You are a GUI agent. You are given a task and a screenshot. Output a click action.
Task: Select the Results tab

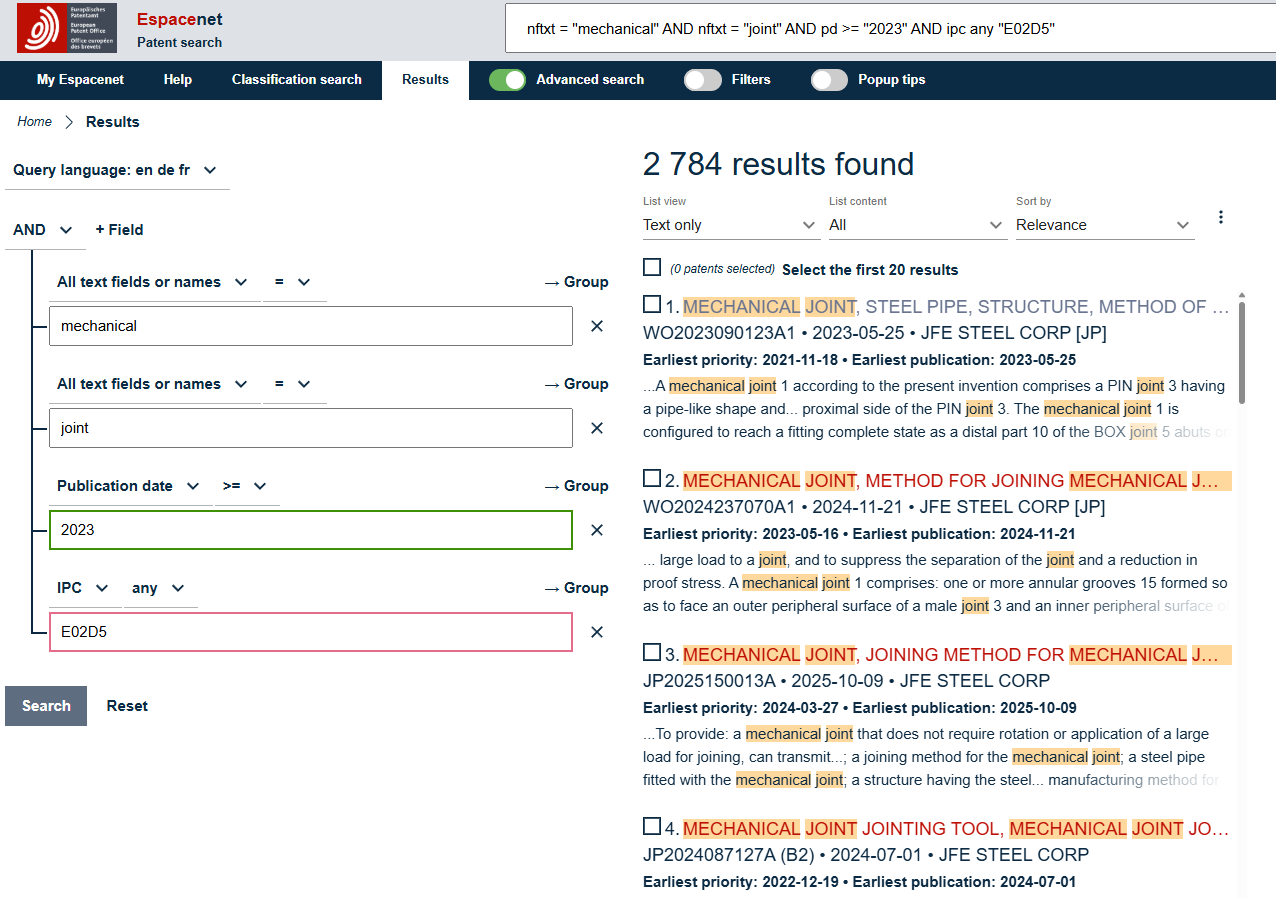(425, 80)
